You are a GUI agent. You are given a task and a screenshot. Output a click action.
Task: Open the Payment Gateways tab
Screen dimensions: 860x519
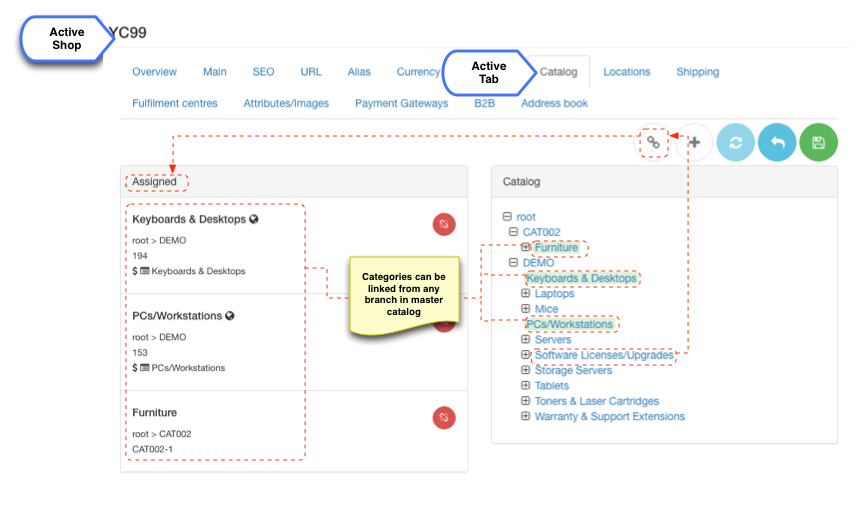401,103
